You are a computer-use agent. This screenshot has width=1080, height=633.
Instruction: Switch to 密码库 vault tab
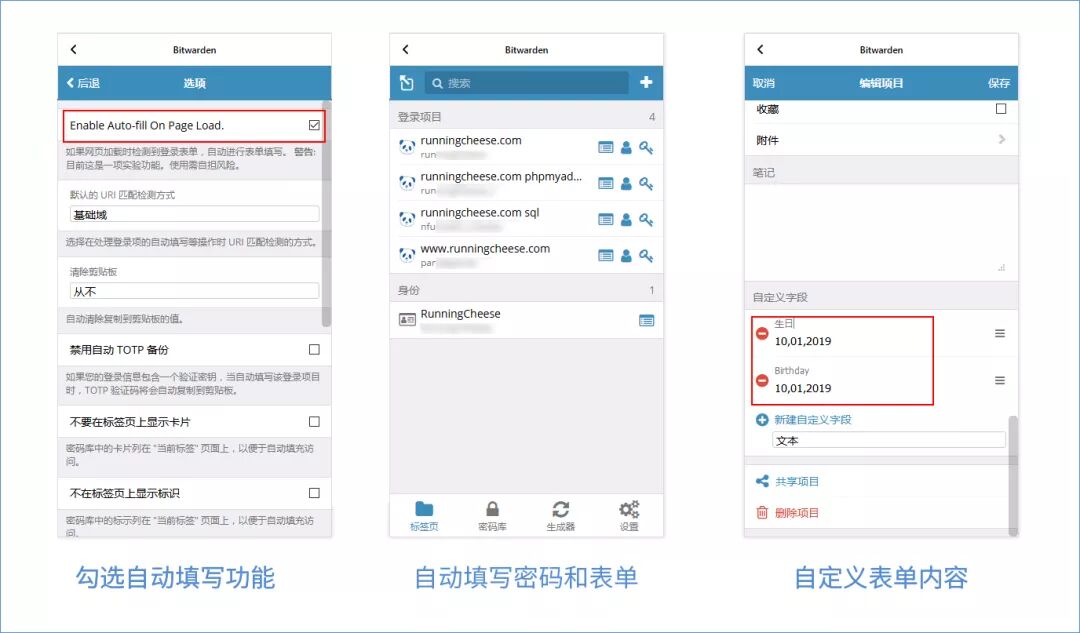[x=492, y=515]
